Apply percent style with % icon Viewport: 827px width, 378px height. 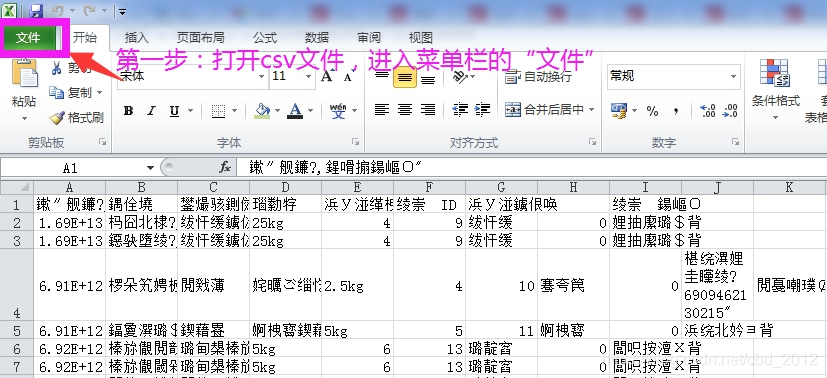tap(653, 111)
